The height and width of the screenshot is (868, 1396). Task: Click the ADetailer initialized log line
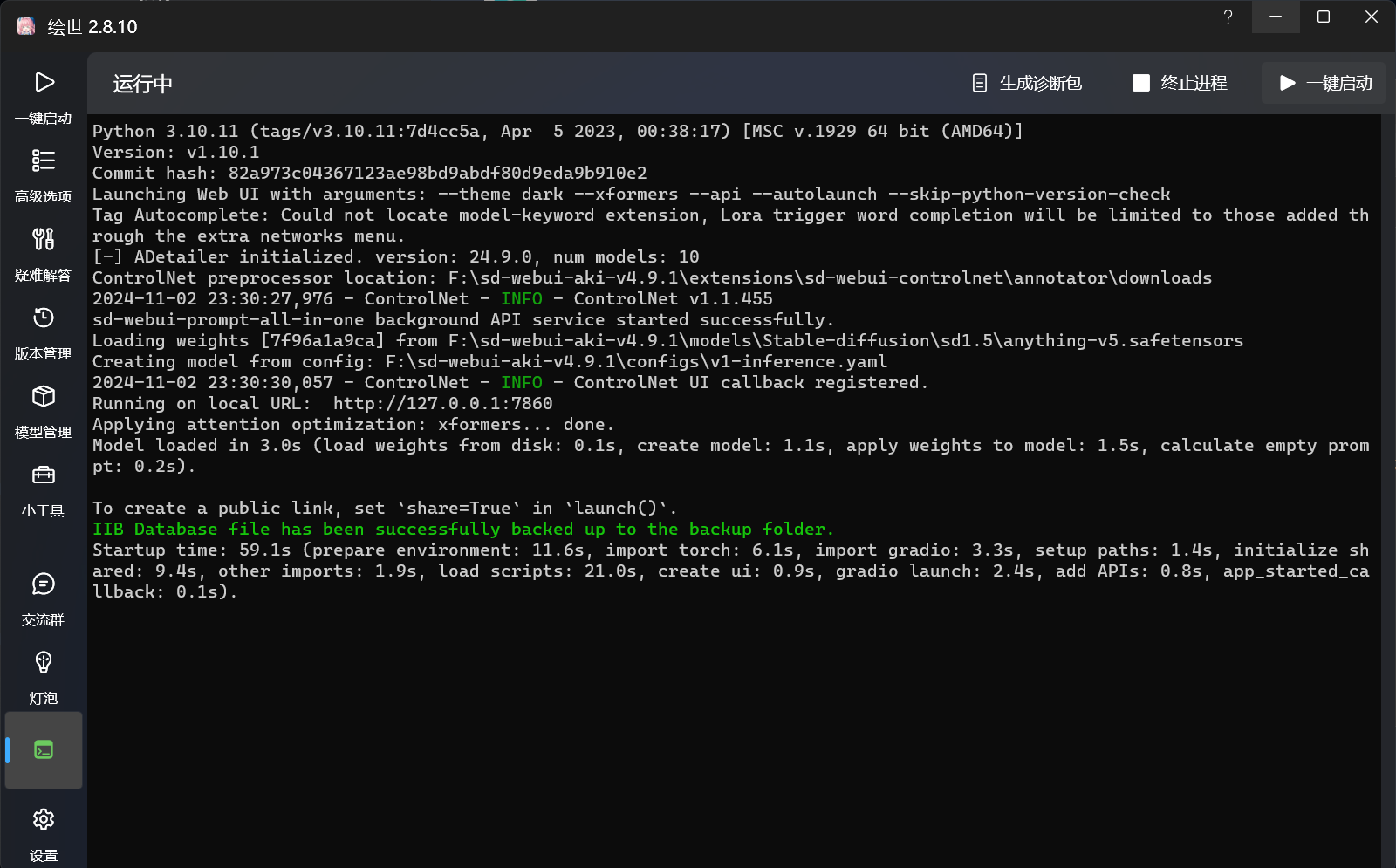[x=396, y=257]
